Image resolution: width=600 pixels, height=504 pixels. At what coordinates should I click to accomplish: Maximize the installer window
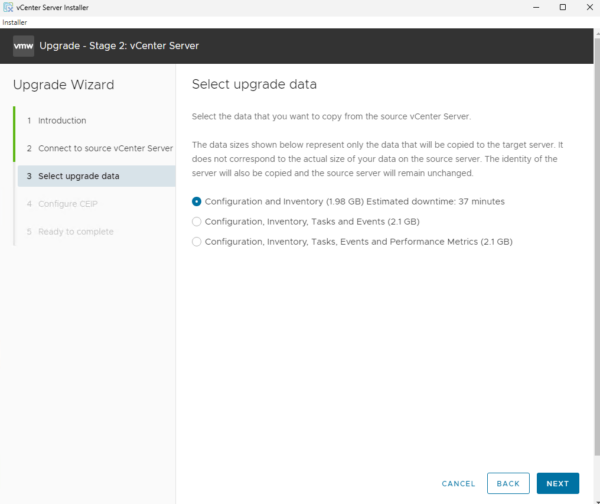[x=562, y=7]
